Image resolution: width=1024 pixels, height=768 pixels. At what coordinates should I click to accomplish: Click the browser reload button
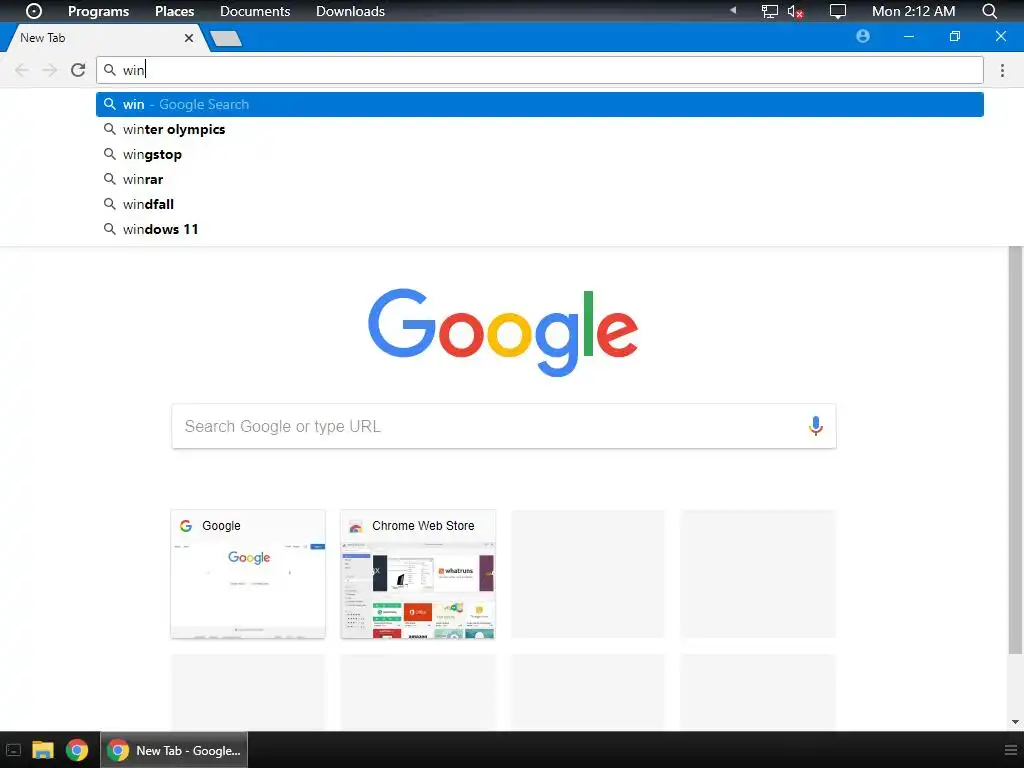click(78, 70)
